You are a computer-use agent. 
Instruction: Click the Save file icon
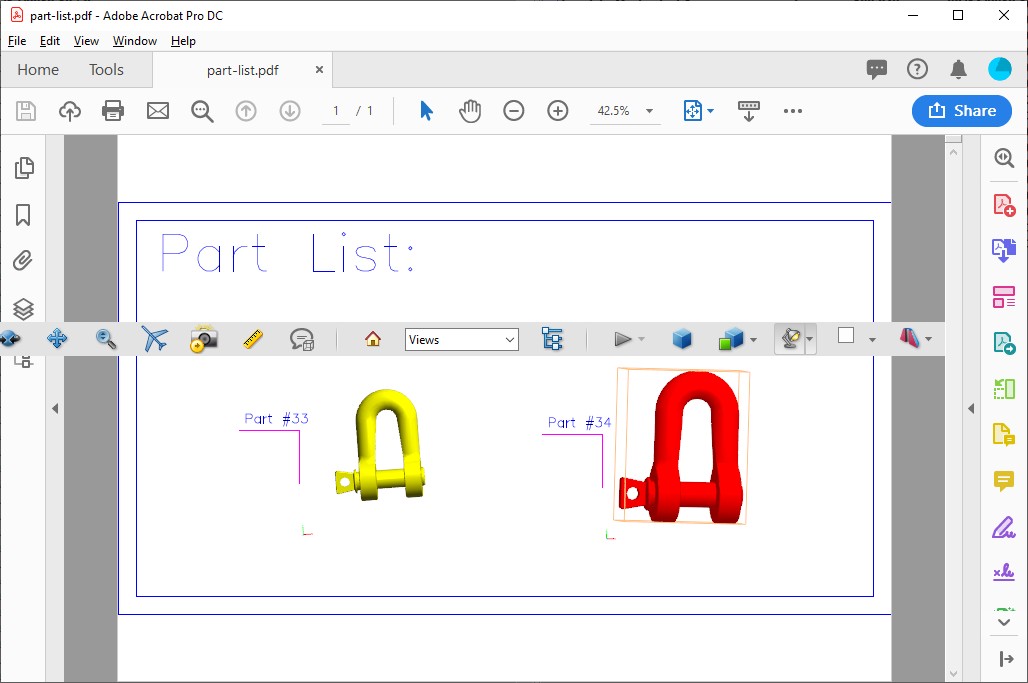[26, 111]
